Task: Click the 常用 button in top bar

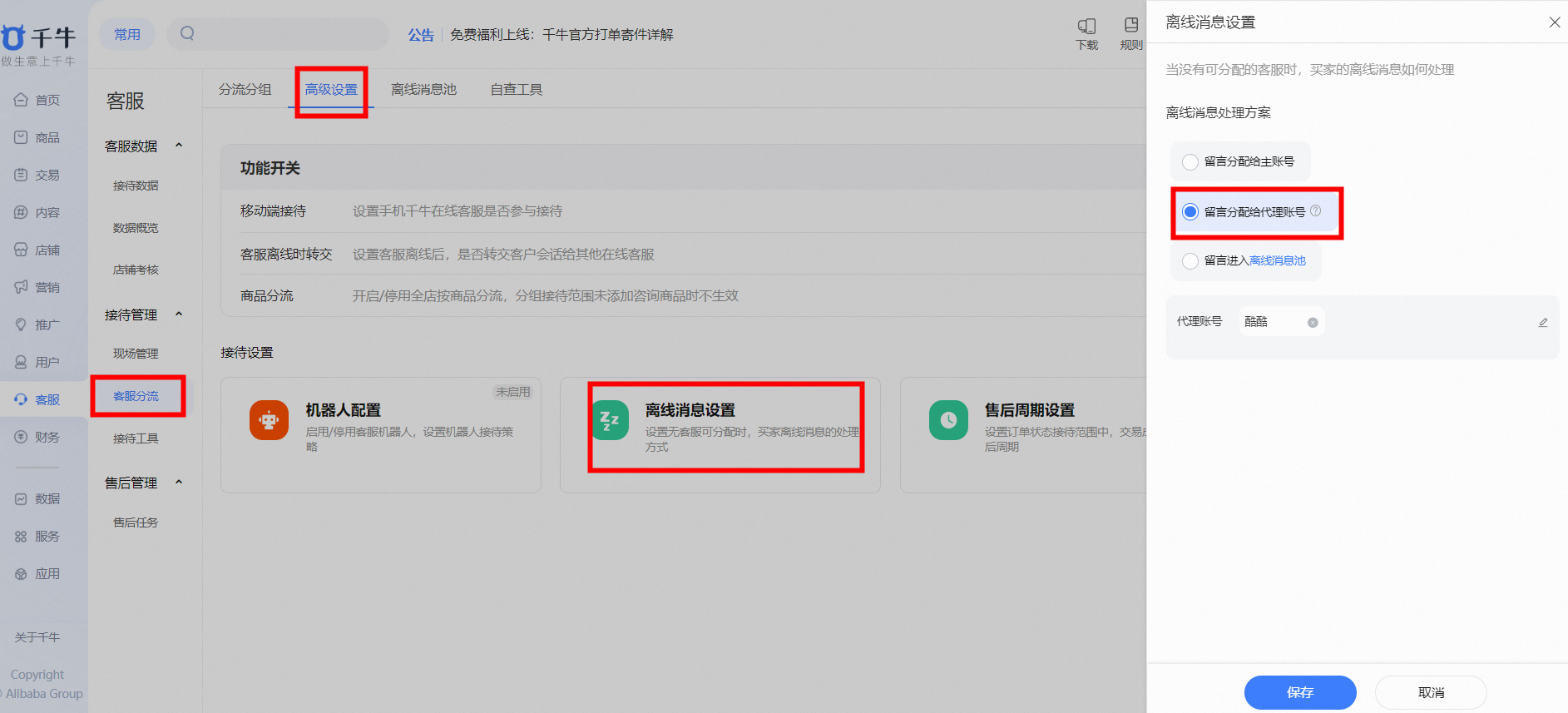Action: click(127, 34)
